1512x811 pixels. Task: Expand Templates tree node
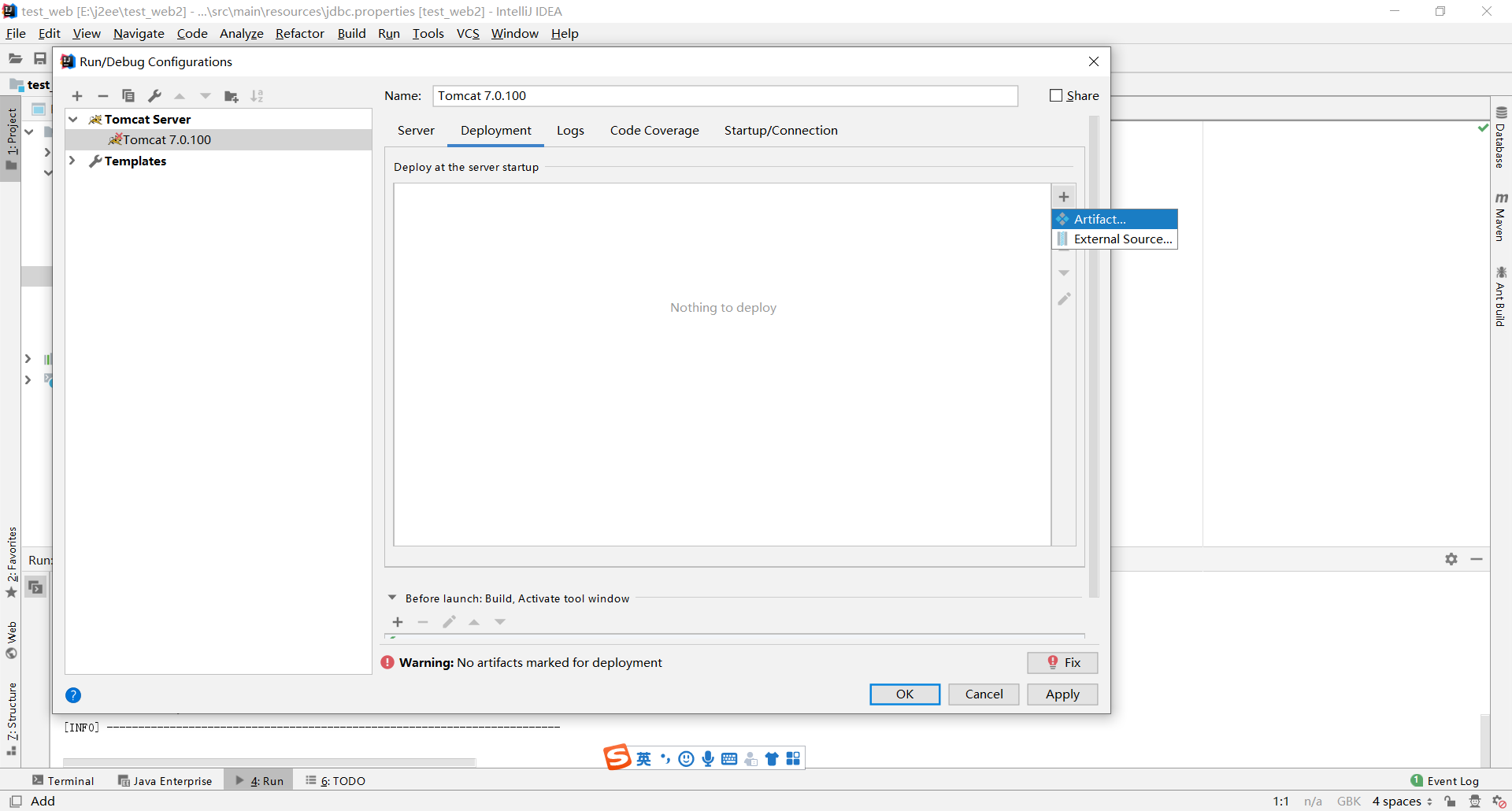[73, 161]
